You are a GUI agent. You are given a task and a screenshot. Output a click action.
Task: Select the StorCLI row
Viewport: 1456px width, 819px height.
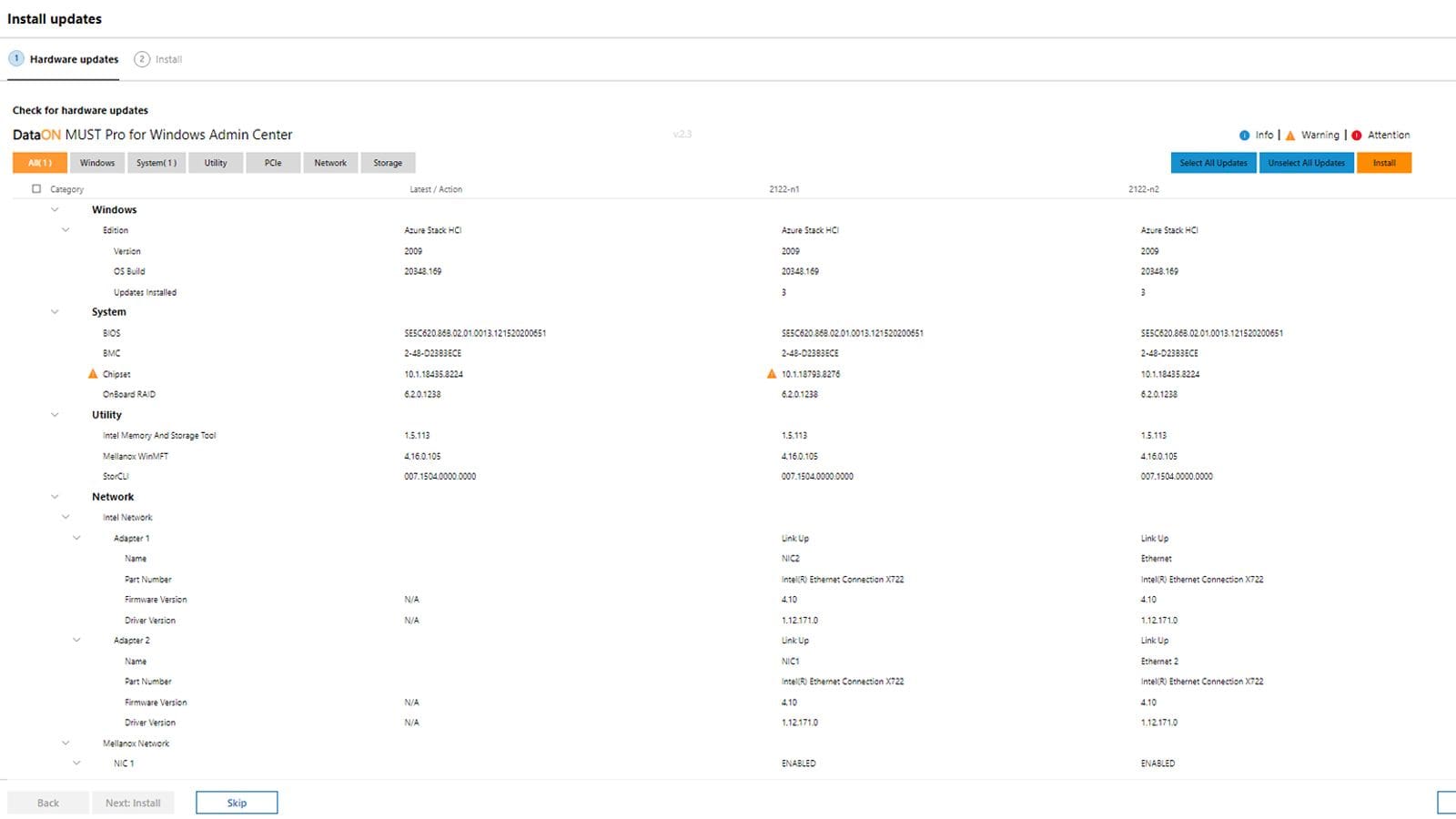point(116,476)
